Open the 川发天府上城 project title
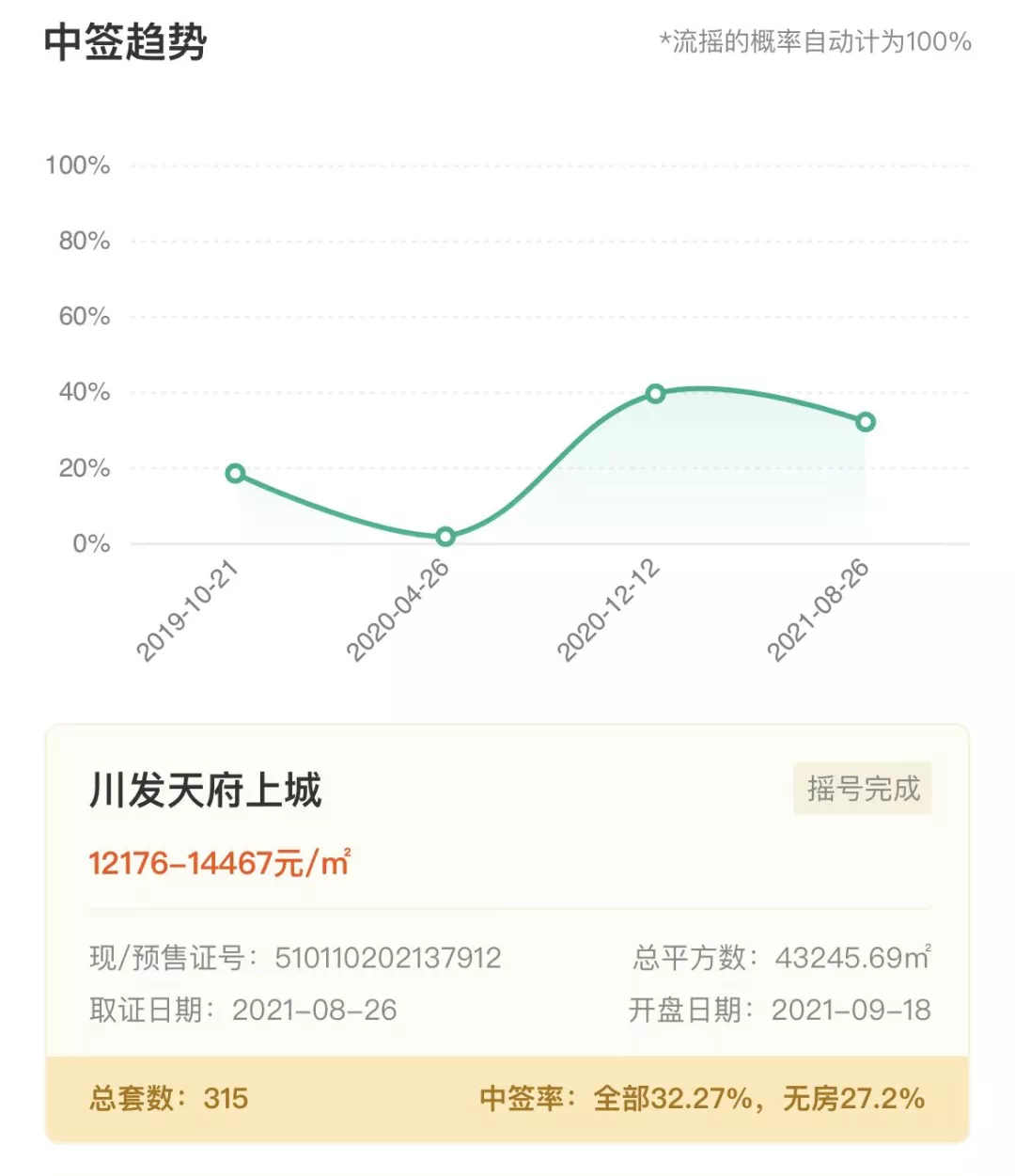This screenshot has width=1015, height=1176. 206,791
